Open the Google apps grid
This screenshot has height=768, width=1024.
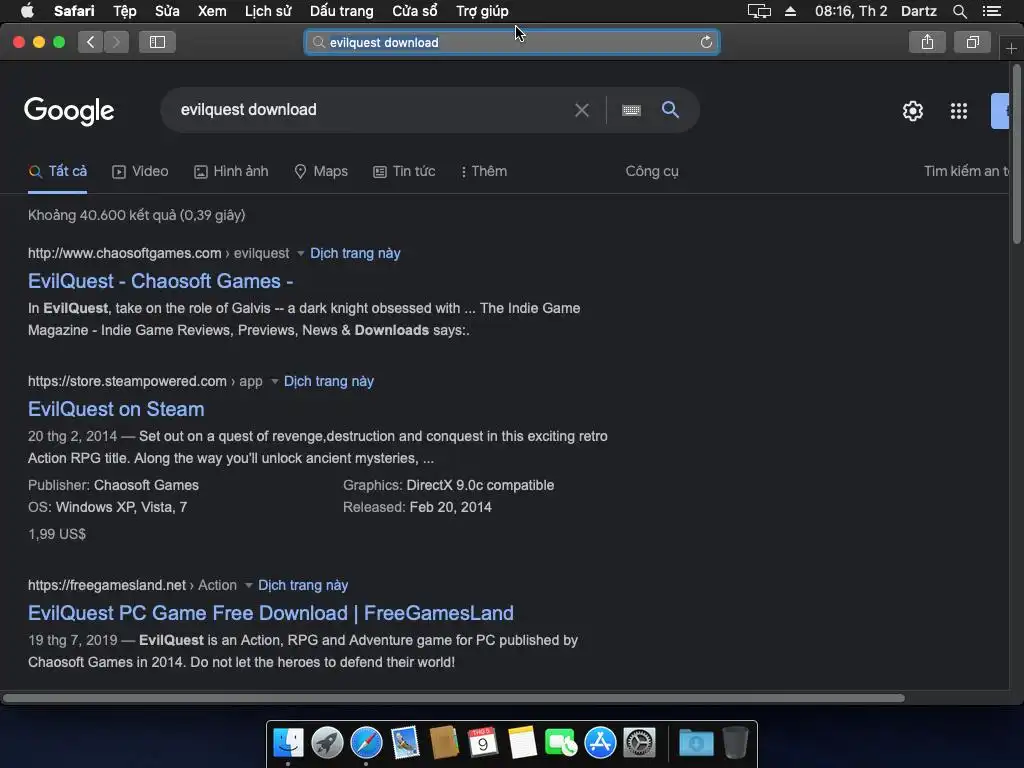pos(958,111)
